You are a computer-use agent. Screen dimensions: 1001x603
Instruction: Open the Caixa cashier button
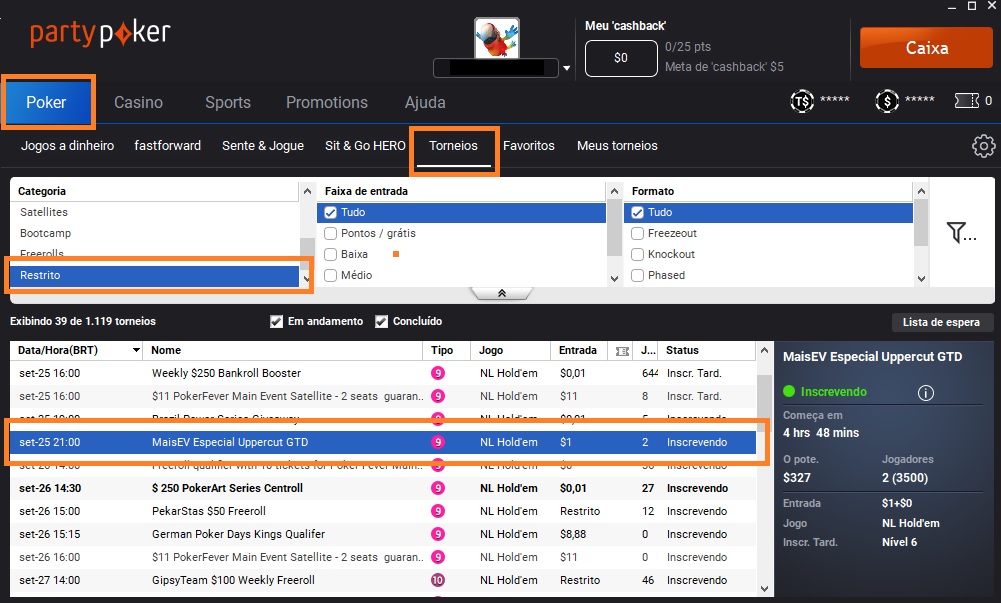[x=926, y=47]
